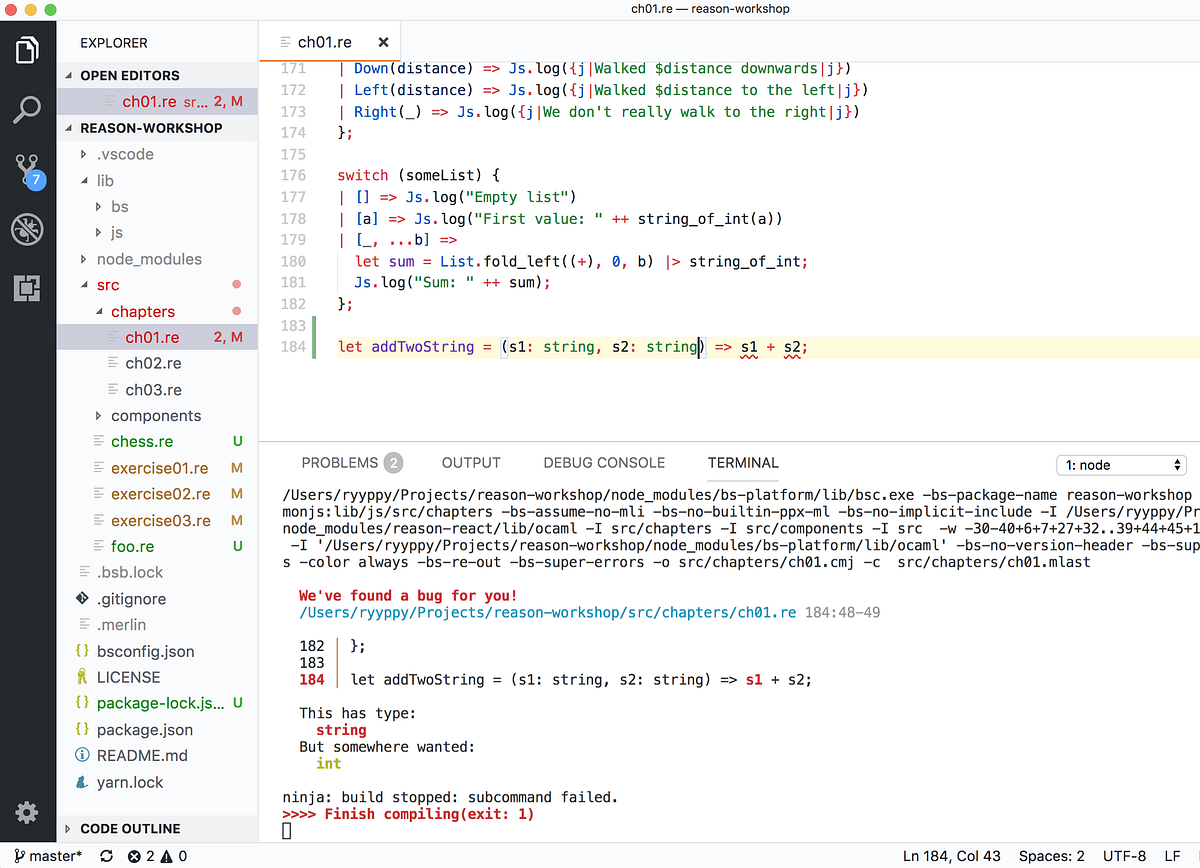Viewport: 1200px width, 868px height.
Task: Click the synchronize changes icon in status bar
Action: point(105,856)
